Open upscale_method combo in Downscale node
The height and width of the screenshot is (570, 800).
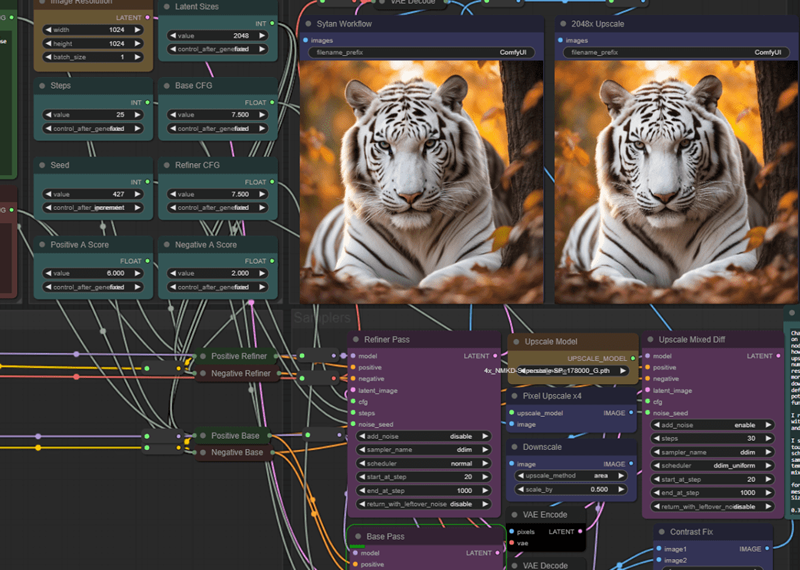pos(574,476)
